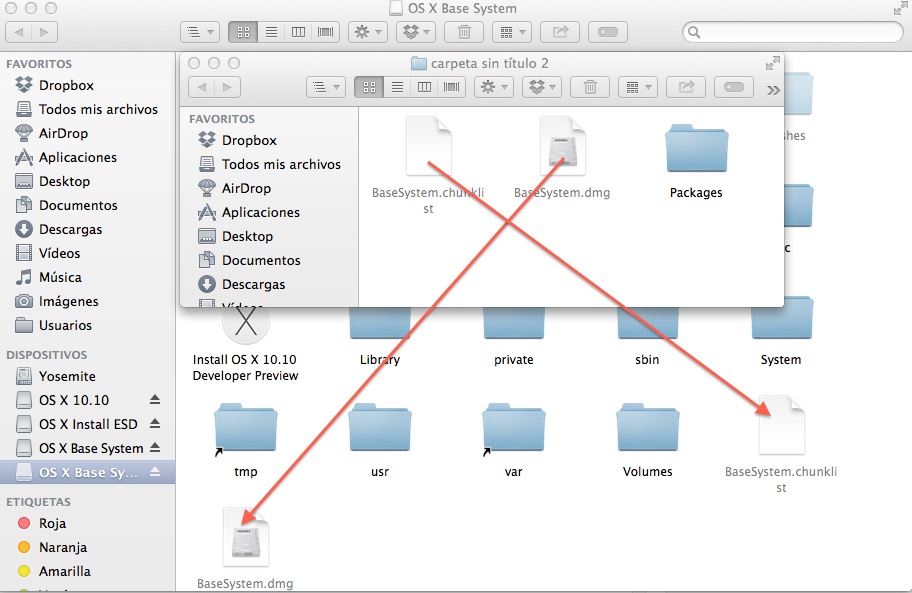Eject the highlighted OS X Base Sy… volume

(x=155, y=472)
